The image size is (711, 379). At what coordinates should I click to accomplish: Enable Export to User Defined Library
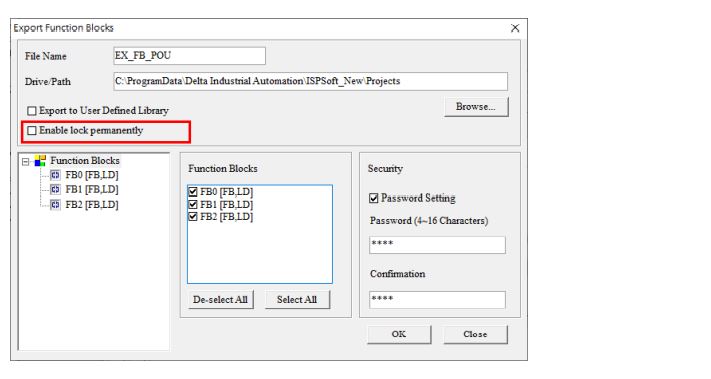tap(32, 111)
